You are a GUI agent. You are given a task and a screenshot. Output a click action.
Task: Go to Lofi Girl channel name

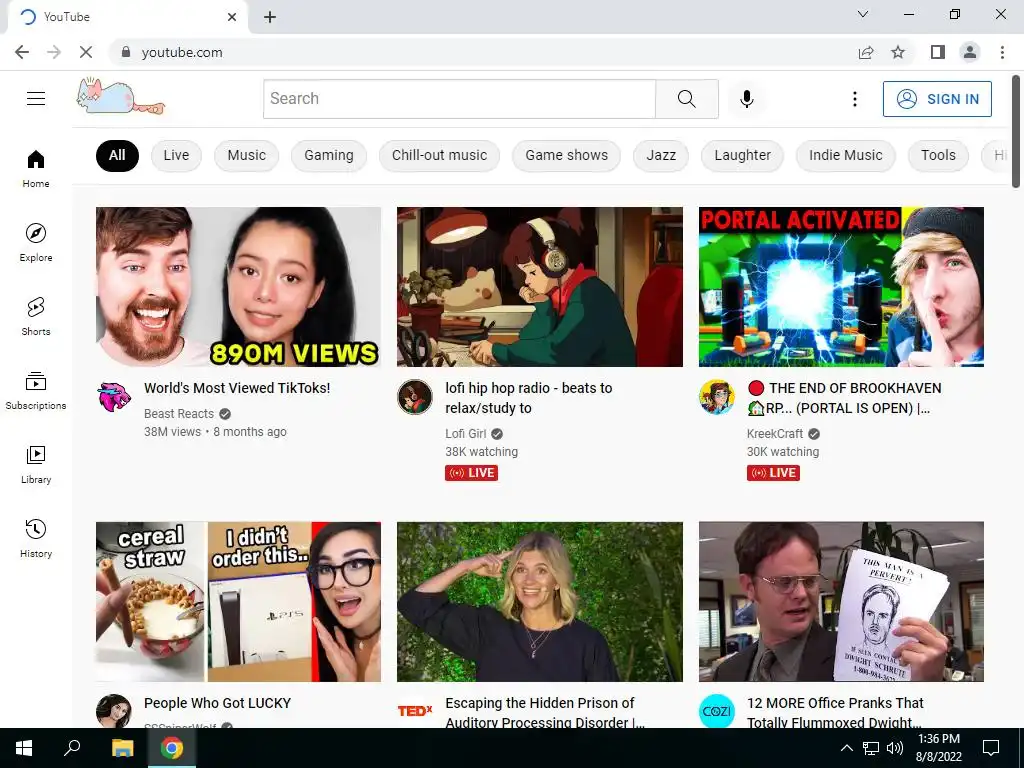pyautogui.click(x=466, y=434)
